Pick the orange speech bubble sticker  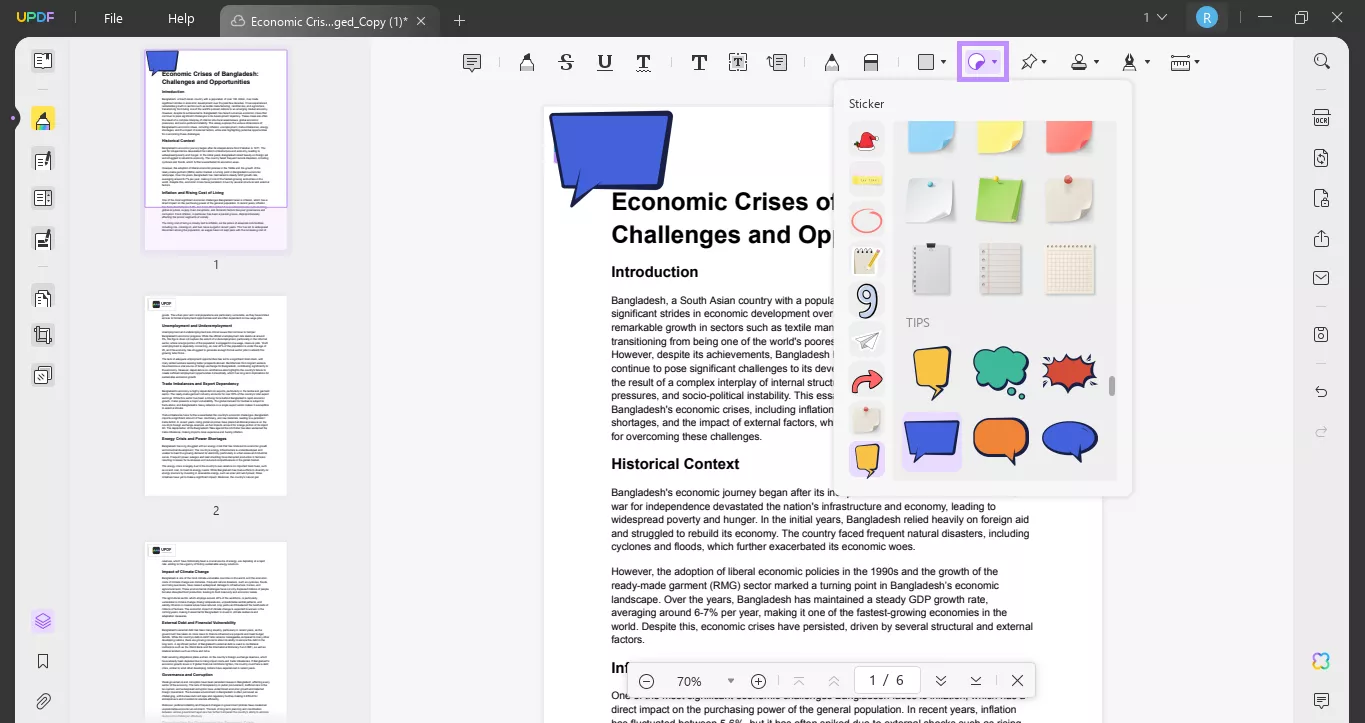point(1001,440)
